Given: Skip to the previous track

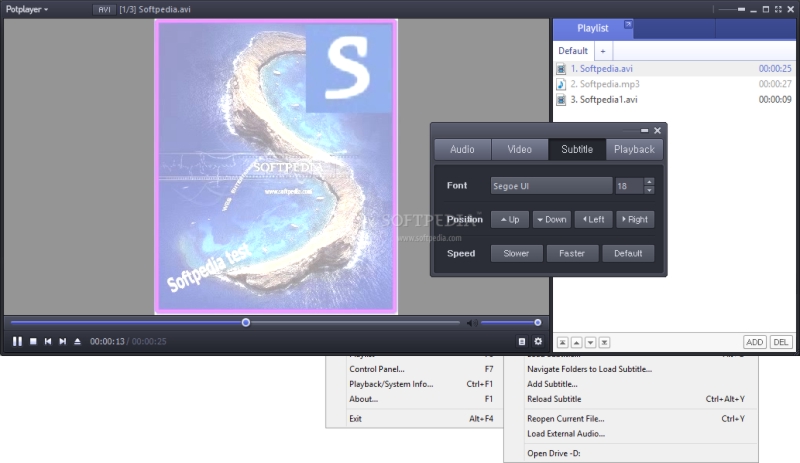Looking at the screenshot, I should coord(48,342).
